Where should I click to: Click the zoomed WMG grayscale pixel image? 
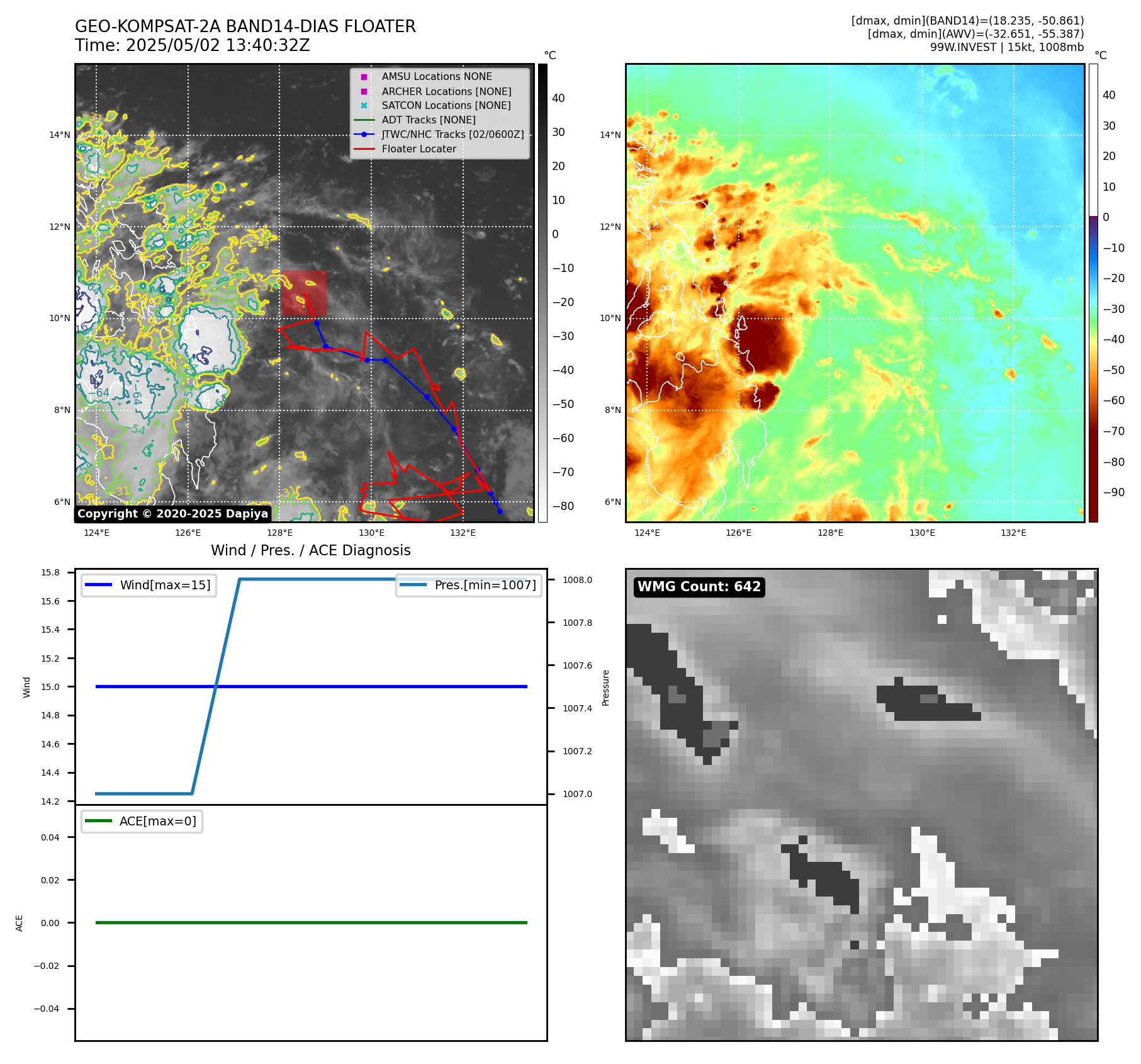tap(862, 805)
